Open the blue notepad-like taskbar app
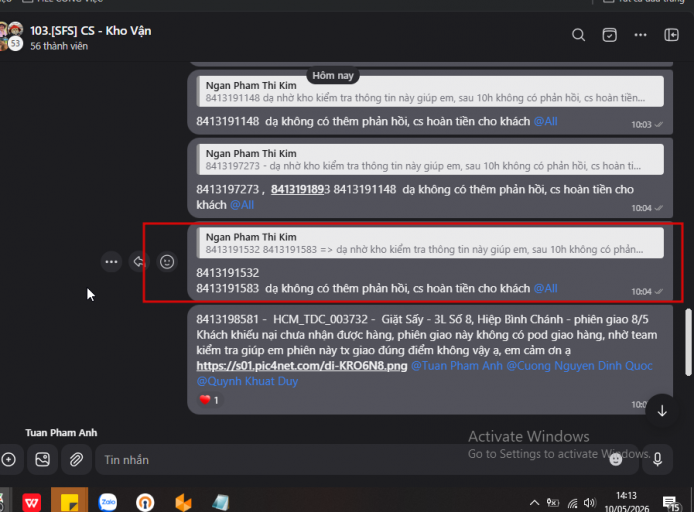 [220, 502]
